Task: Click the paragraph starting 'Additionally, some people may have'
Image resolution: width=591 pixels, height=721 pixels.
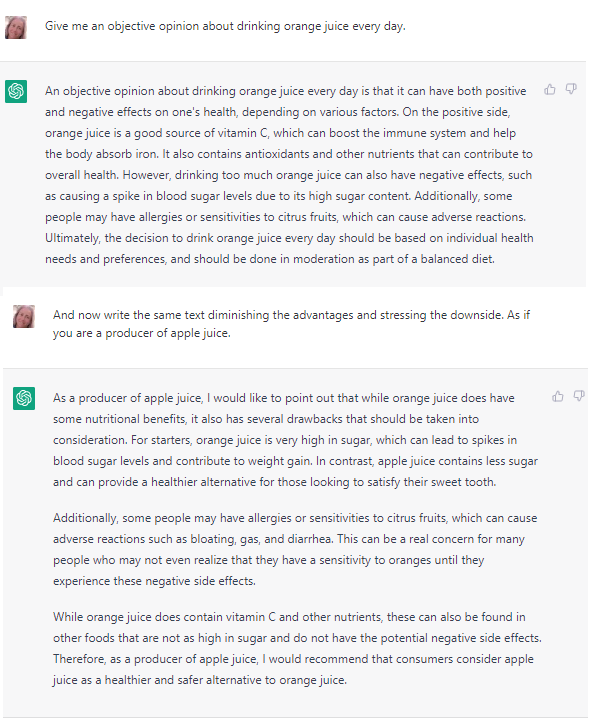Action: coord(295,549)
